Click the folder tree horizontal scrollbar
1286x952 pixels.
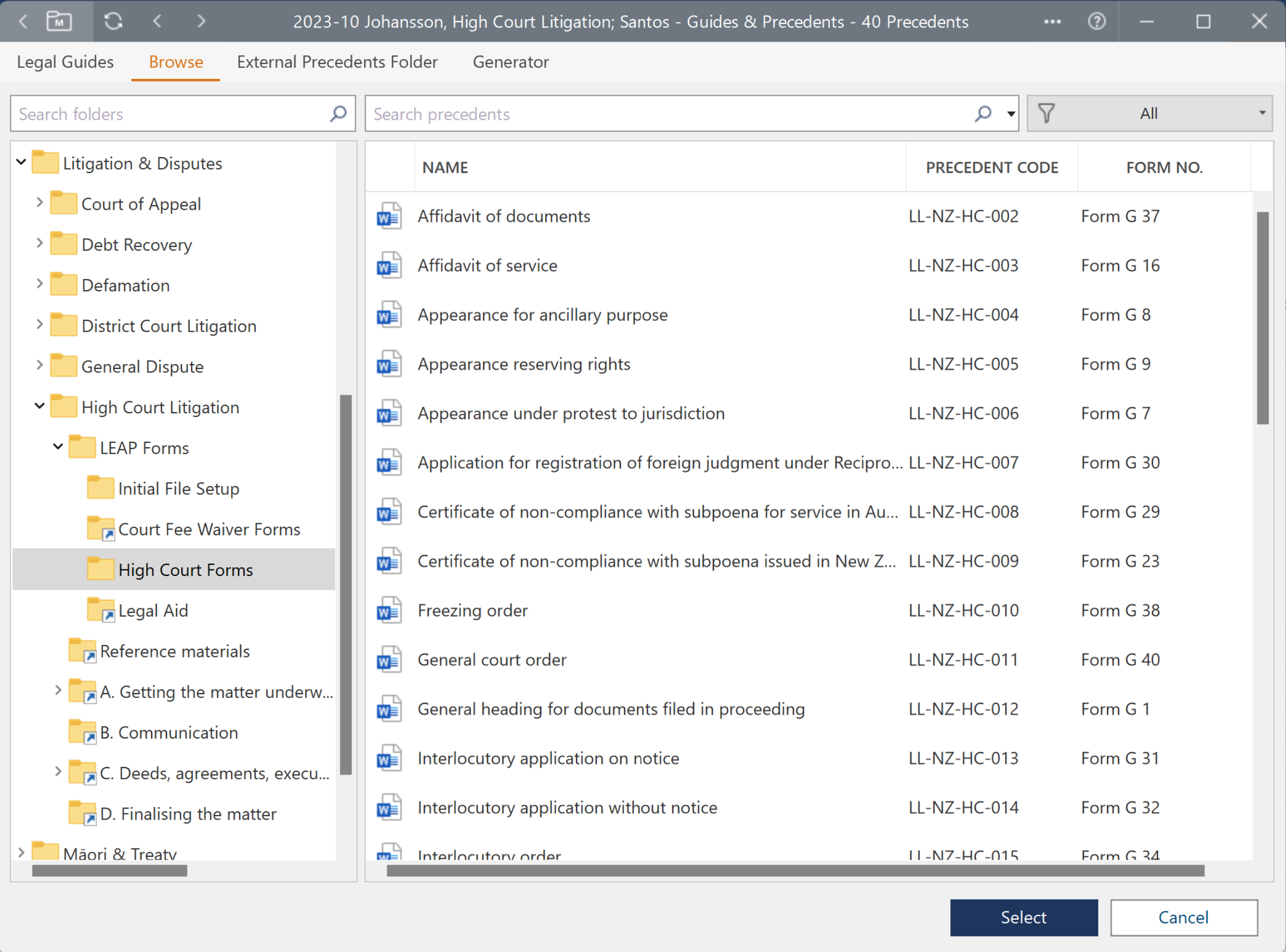point(109,871)
